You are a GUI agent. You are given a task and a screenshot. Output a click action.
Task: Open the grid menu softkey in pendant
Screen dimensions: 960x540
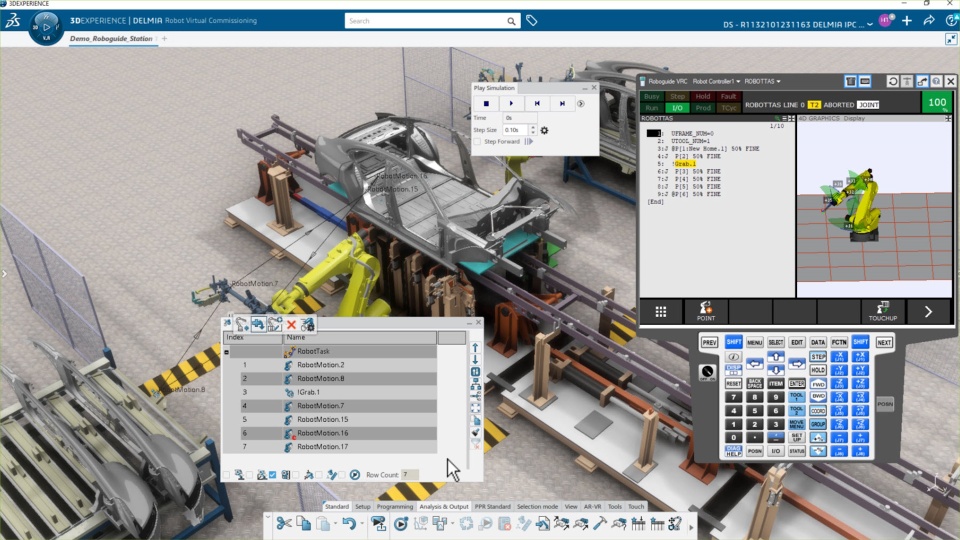pos(661,312)
